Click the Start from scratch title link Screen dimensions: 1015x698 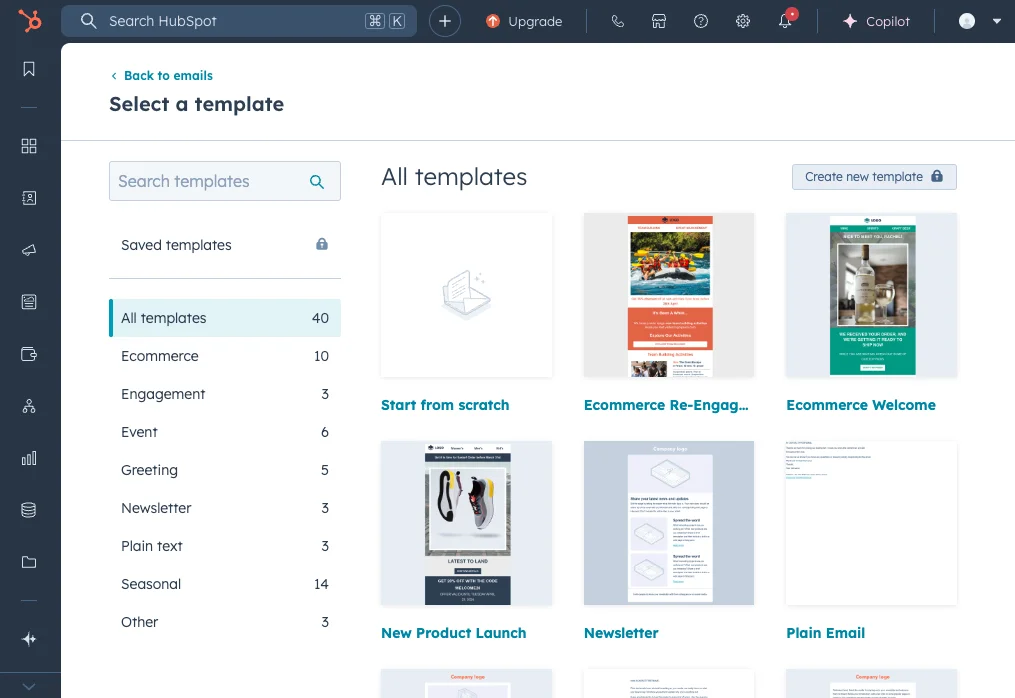click(x=445, y=405)
